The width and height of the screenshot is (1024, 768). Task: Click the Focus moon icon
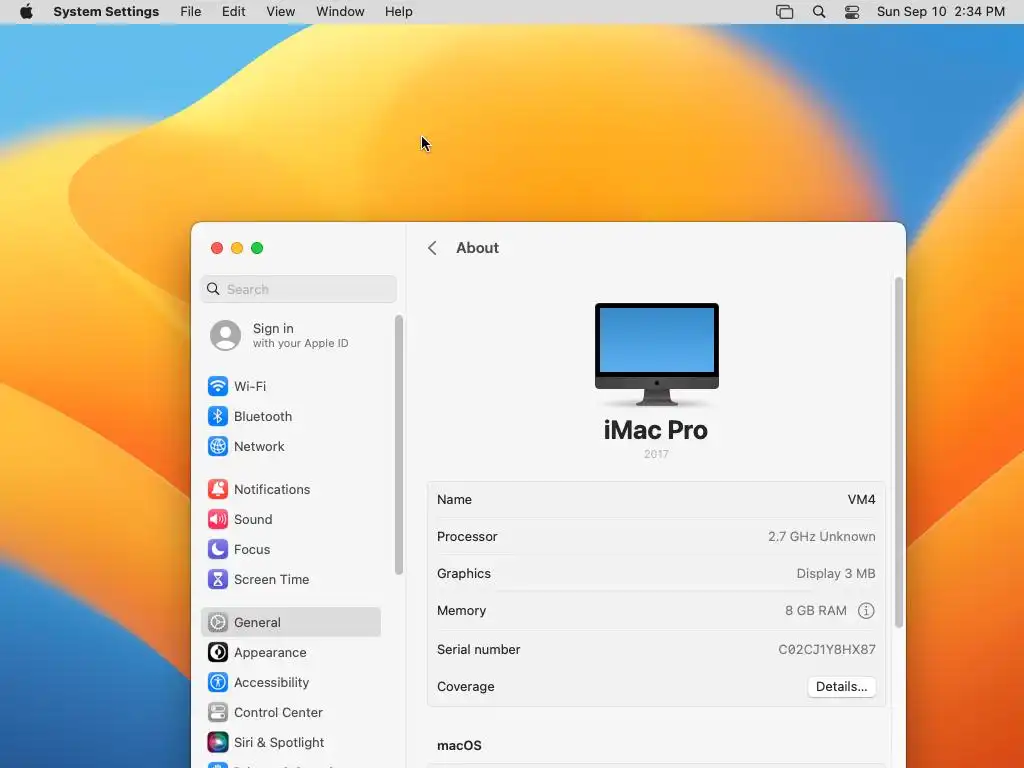pyautogui.click(x=217, y=549)
